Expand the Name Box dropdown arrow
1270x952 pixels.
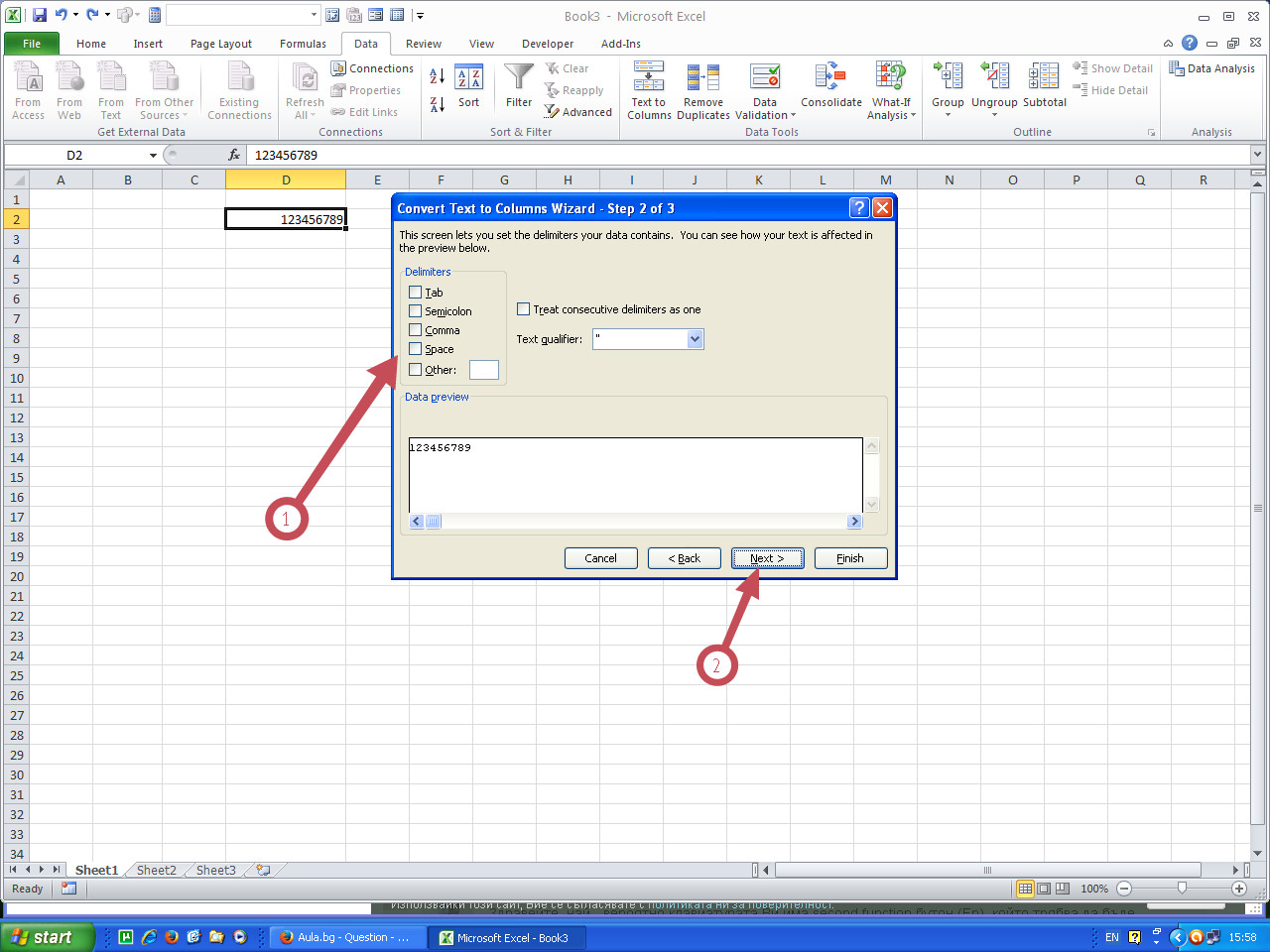click(153, 156)
